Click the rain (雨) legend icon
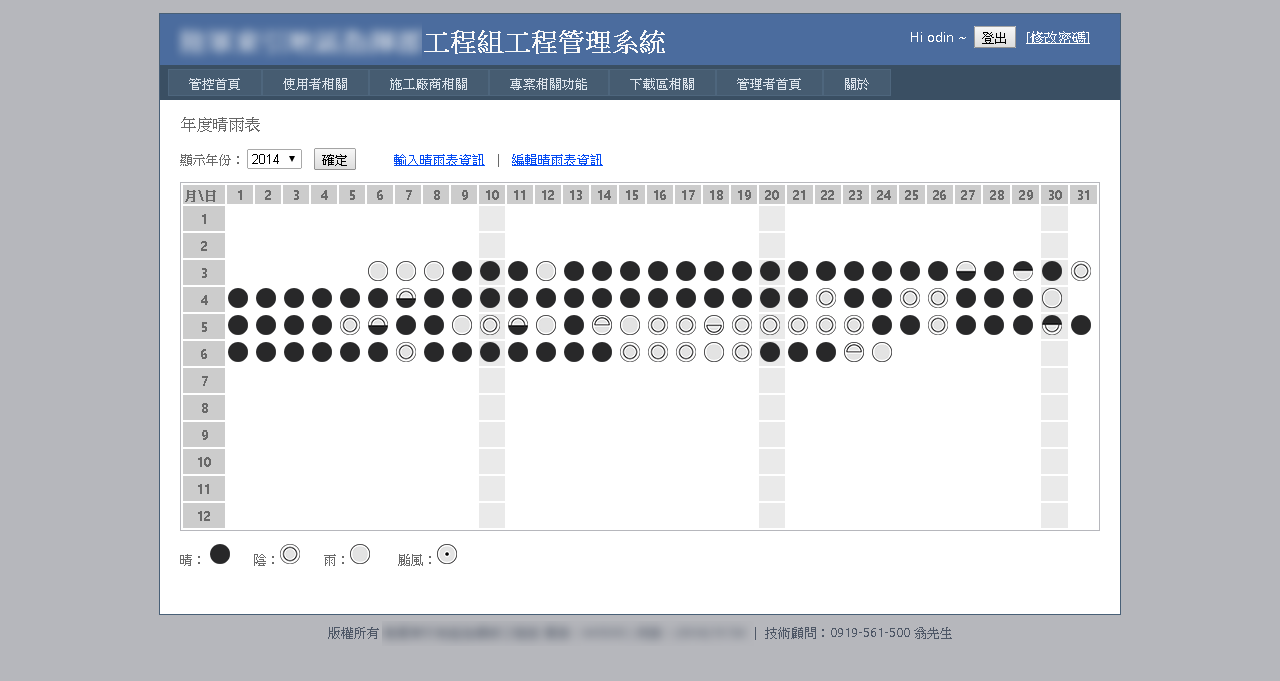 click(360, 554)
